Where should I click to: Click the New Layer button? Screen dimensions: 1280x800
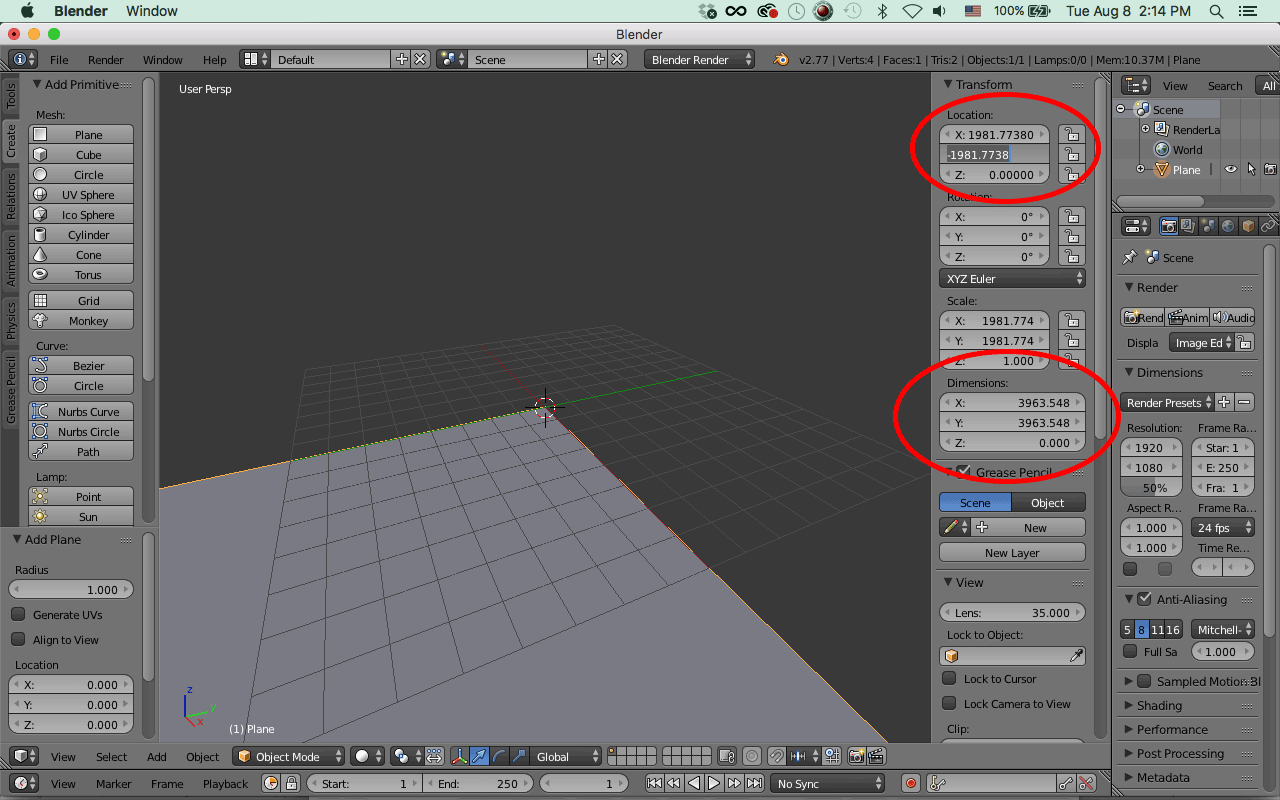[x=1012, y=553]
